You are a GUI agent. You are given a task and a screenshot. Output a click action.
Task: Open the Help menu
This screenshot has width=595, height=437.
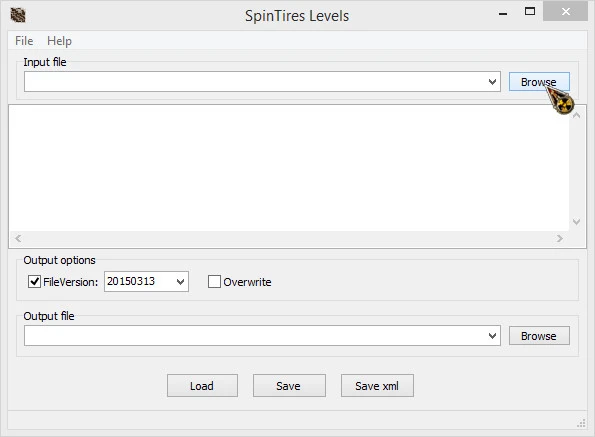click(x=59, y=41)
